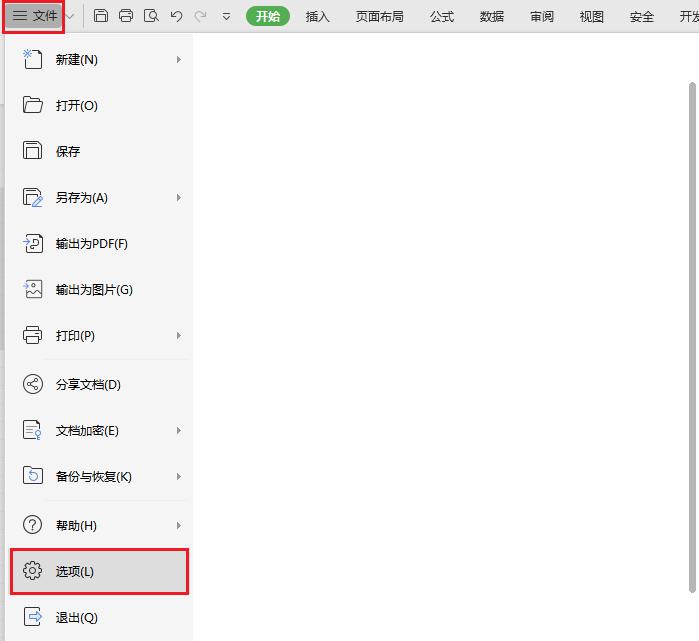This screenshot has height=641, width=699.
Task: Select 退出(Q) menu entry
Action: click(99, 617)
